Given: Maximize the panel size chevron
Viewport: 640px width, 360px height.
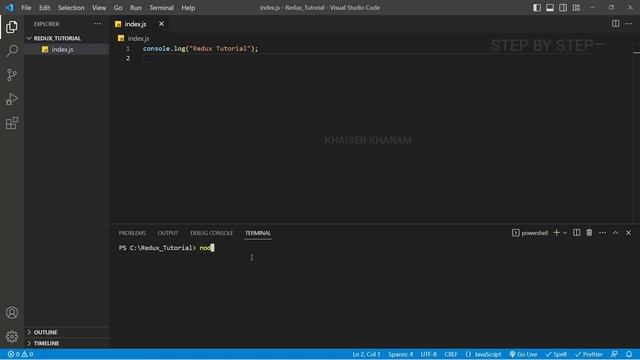Looking at the screenshot, I should 615,233.
